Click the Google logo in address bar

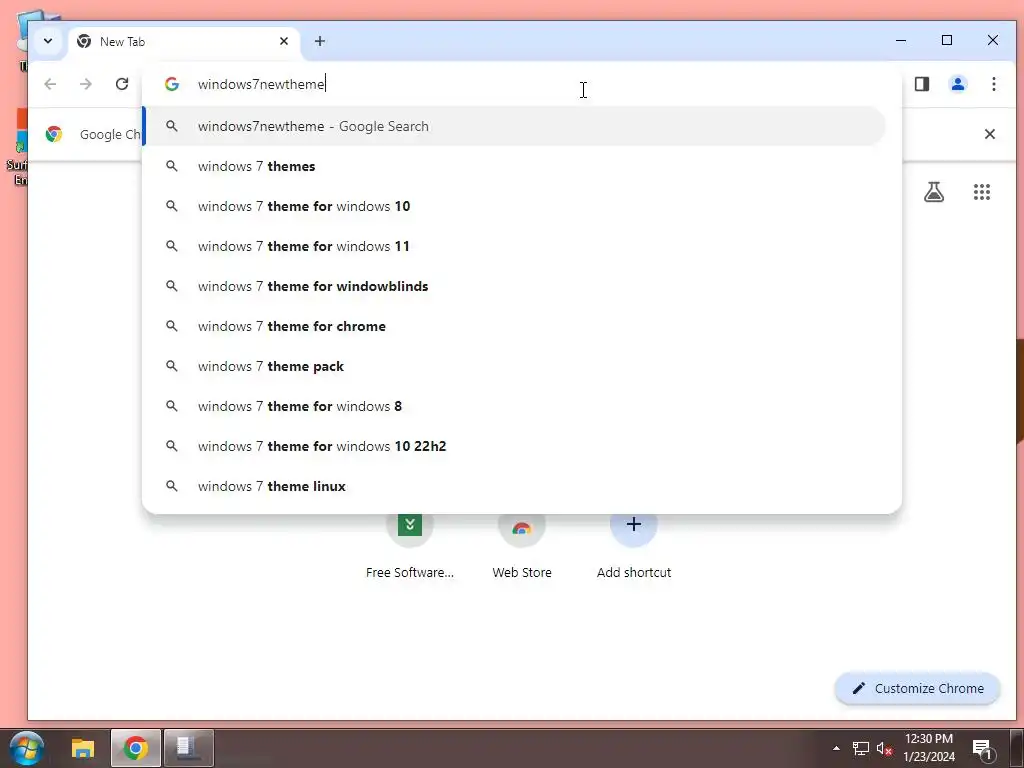point(172,84)
